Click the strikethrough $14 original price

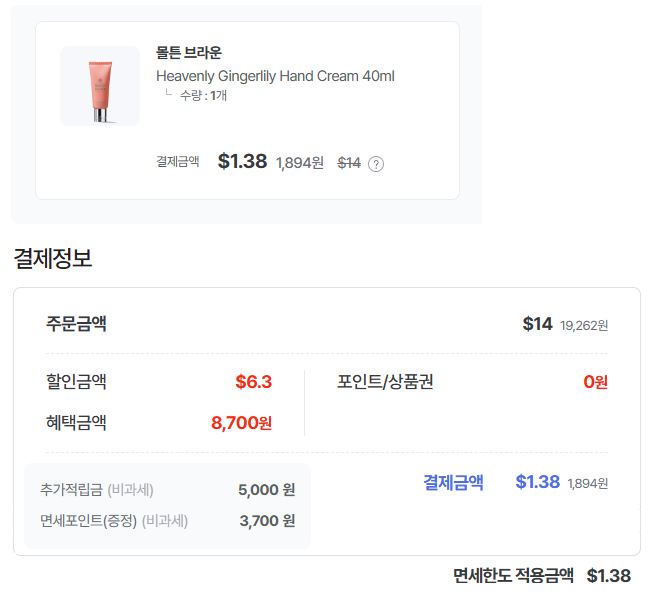point(349,163)
